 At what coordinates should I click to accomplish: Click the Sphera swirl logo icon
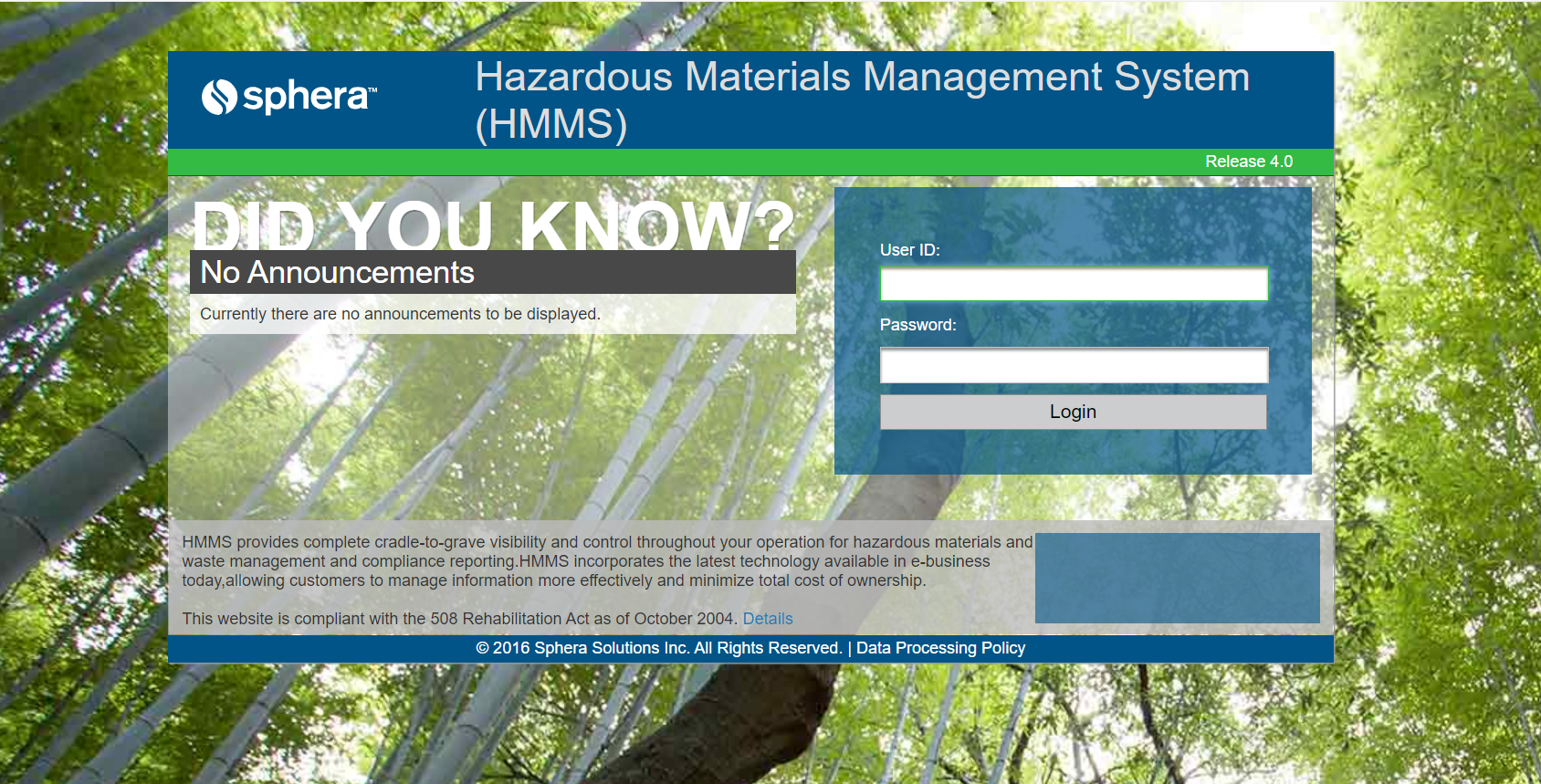point(219,97)
